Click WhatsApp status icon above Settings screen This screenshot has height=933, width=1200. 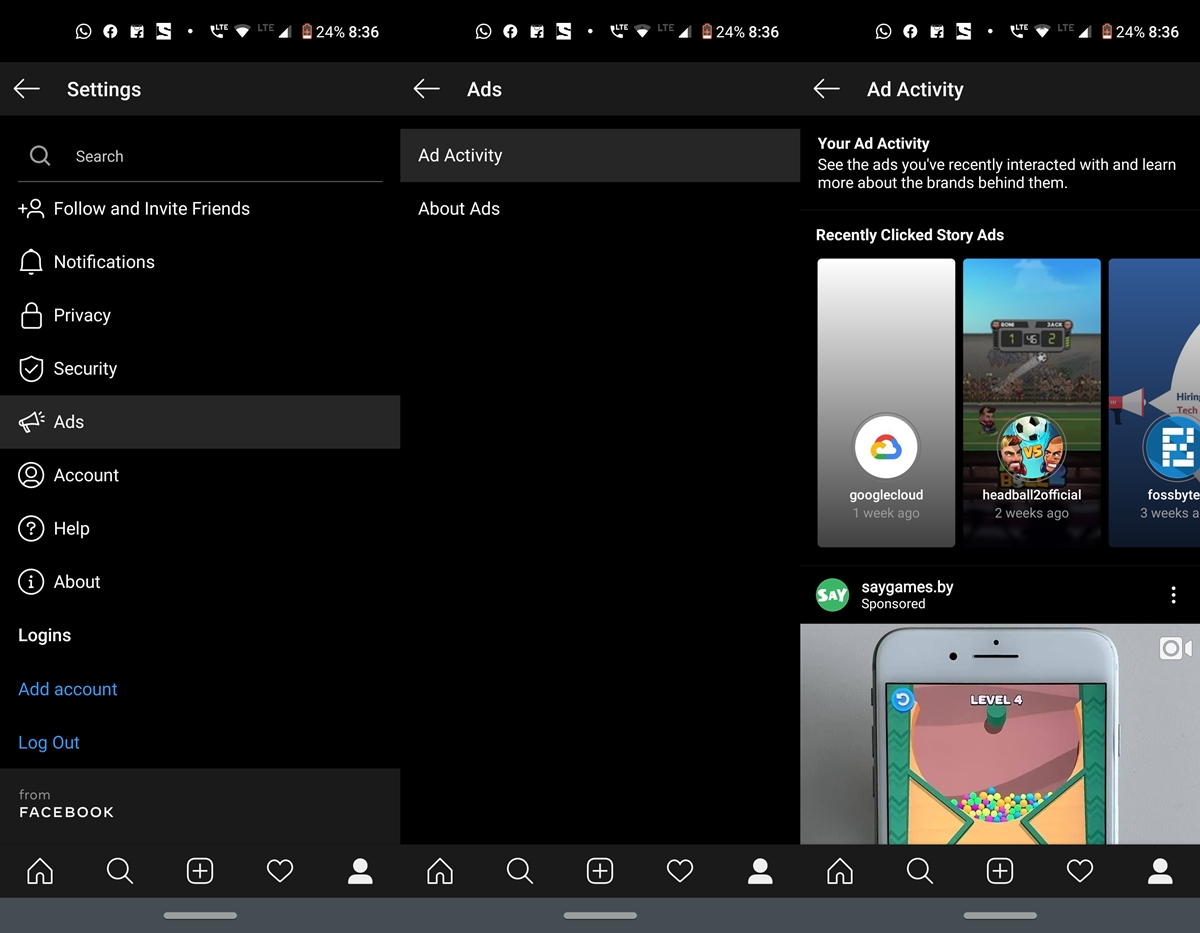point(84,32)
